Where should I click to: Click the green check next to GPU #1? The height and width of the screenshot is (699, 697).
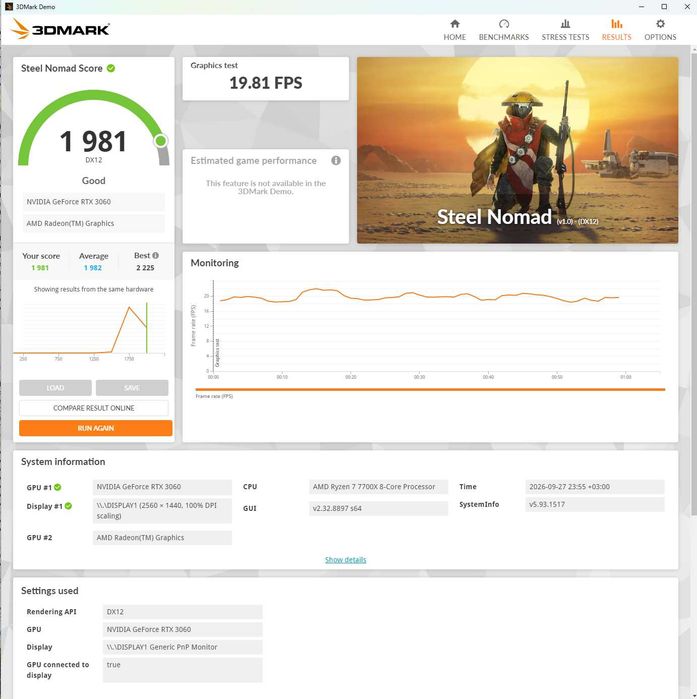(x=57, y=487)
